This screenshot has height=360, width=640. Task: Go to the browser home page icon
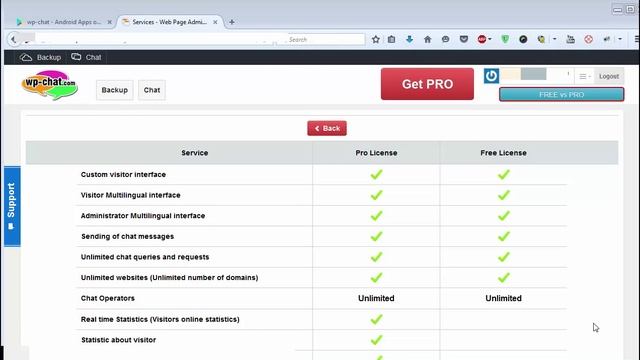click(x=427, y=39)
